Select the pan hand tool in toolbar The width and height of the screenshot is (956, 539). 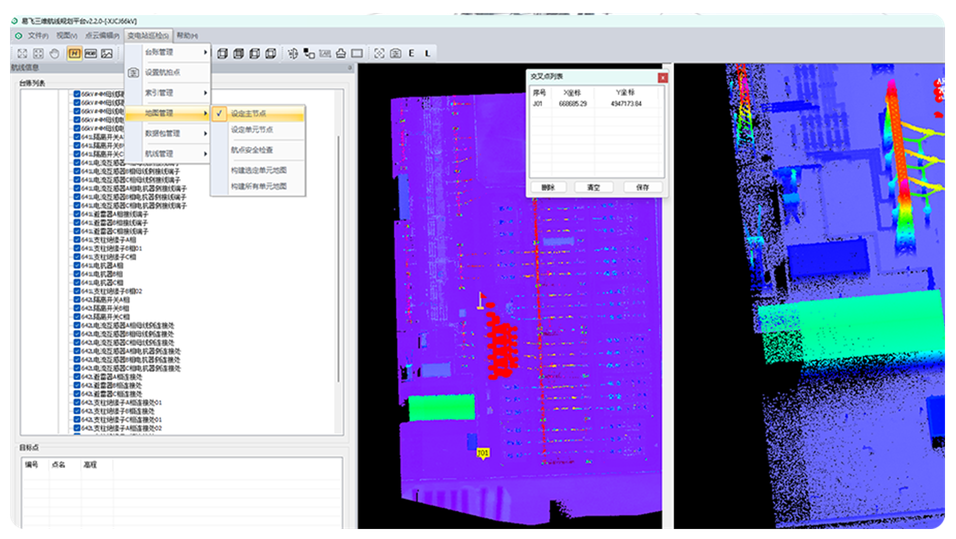[x=56, y=53]
